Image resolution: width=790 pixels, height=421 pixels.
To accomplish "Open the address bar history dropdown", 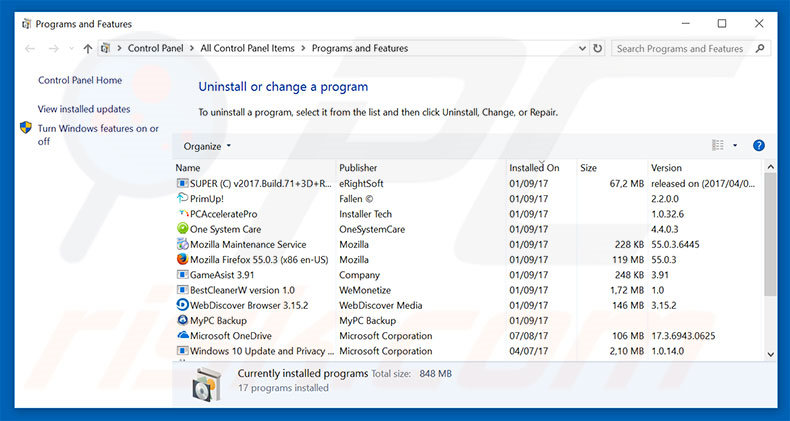I will 582,48.
